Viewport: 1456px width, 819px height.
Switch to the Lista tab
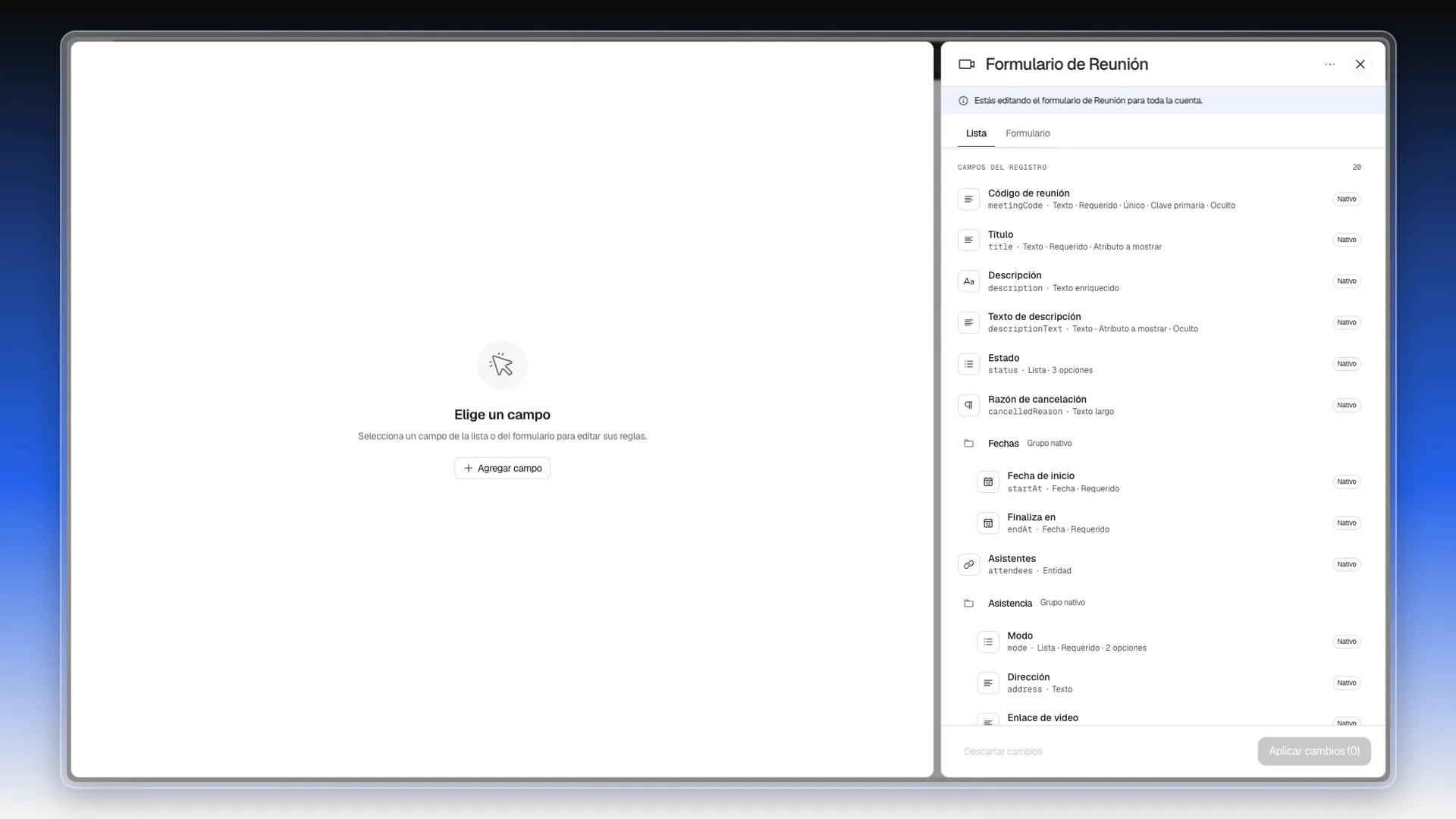pyautogui.click(x=976, y=133)
